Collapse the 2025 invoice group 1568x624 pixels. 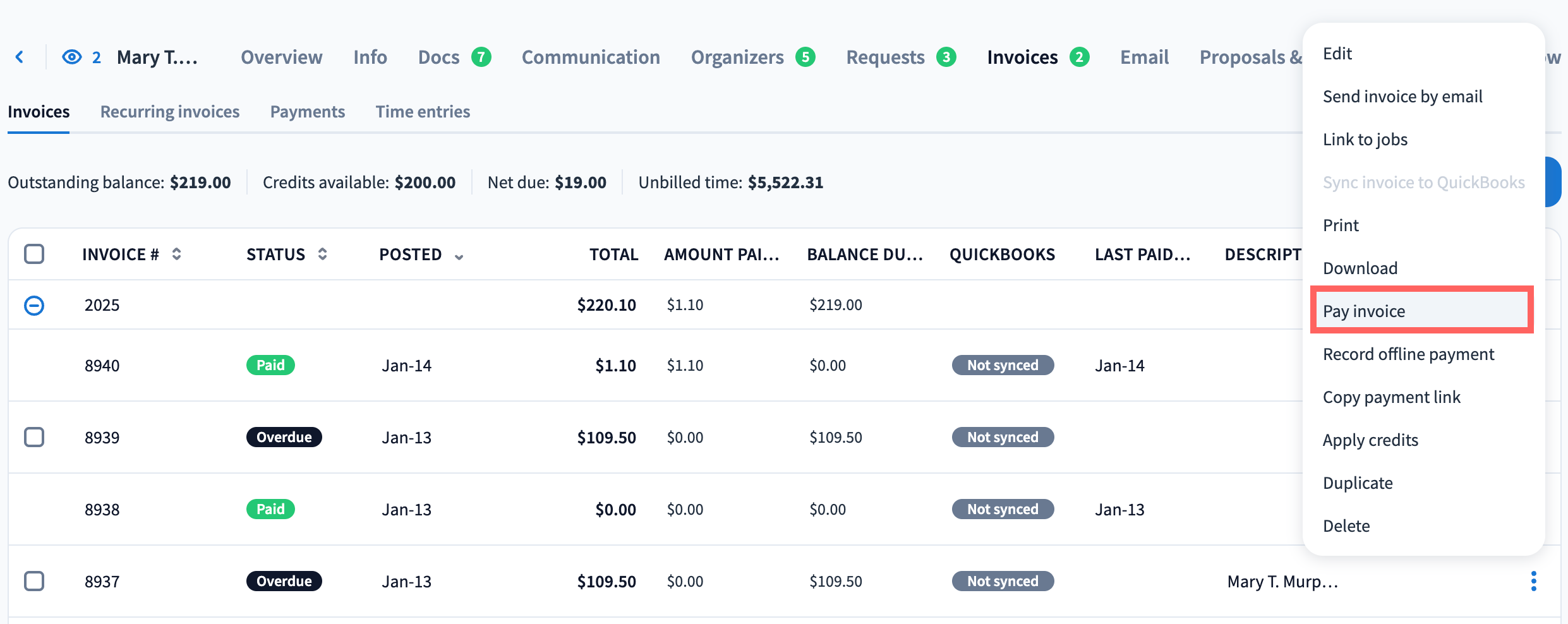point(34,306)
